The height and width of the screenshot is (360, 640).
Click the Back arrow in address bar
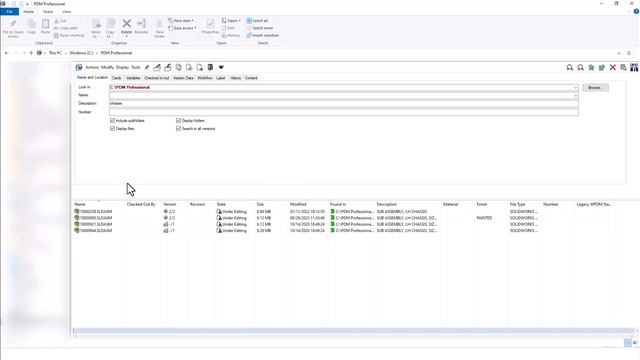[x=7, y=53]
